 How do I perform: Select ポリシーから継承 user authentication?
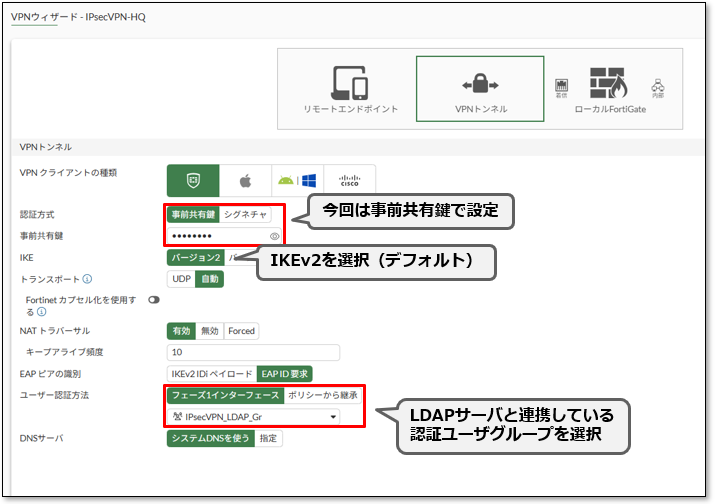tap(320, 395)
